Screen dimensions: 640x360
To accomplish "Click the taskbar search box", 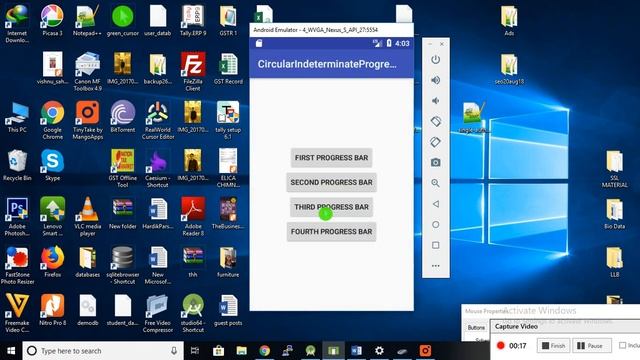I will (103, 351).
